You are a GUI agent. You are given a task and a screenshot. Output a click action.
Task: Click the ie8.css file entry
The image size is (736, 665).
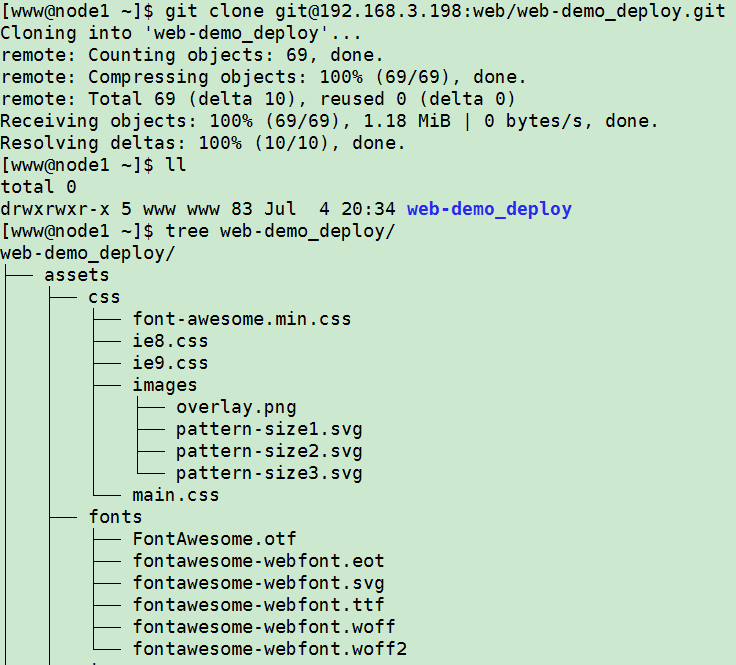coord(170,341)
